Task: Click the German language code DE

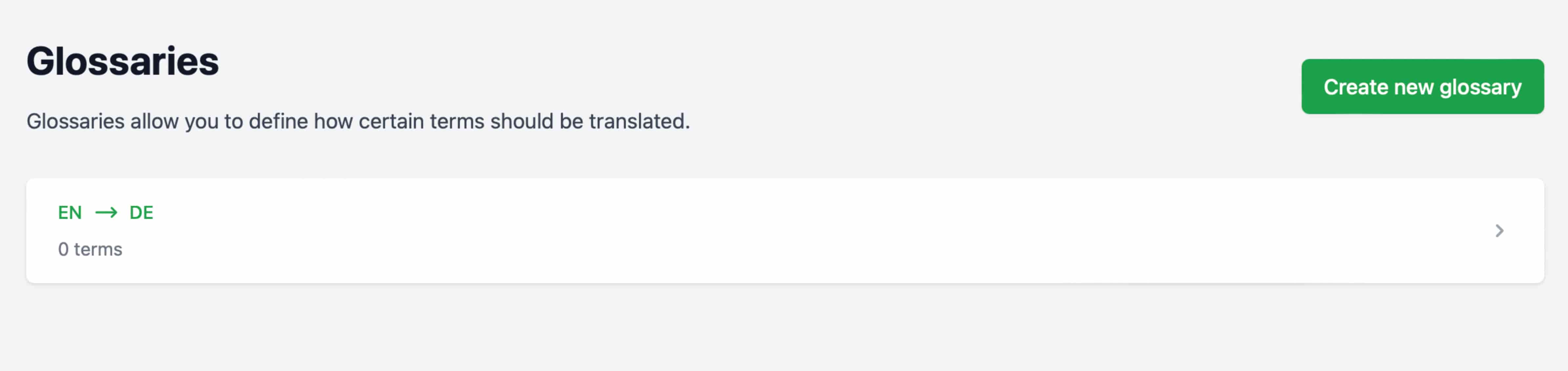Action: click(141, 213)
